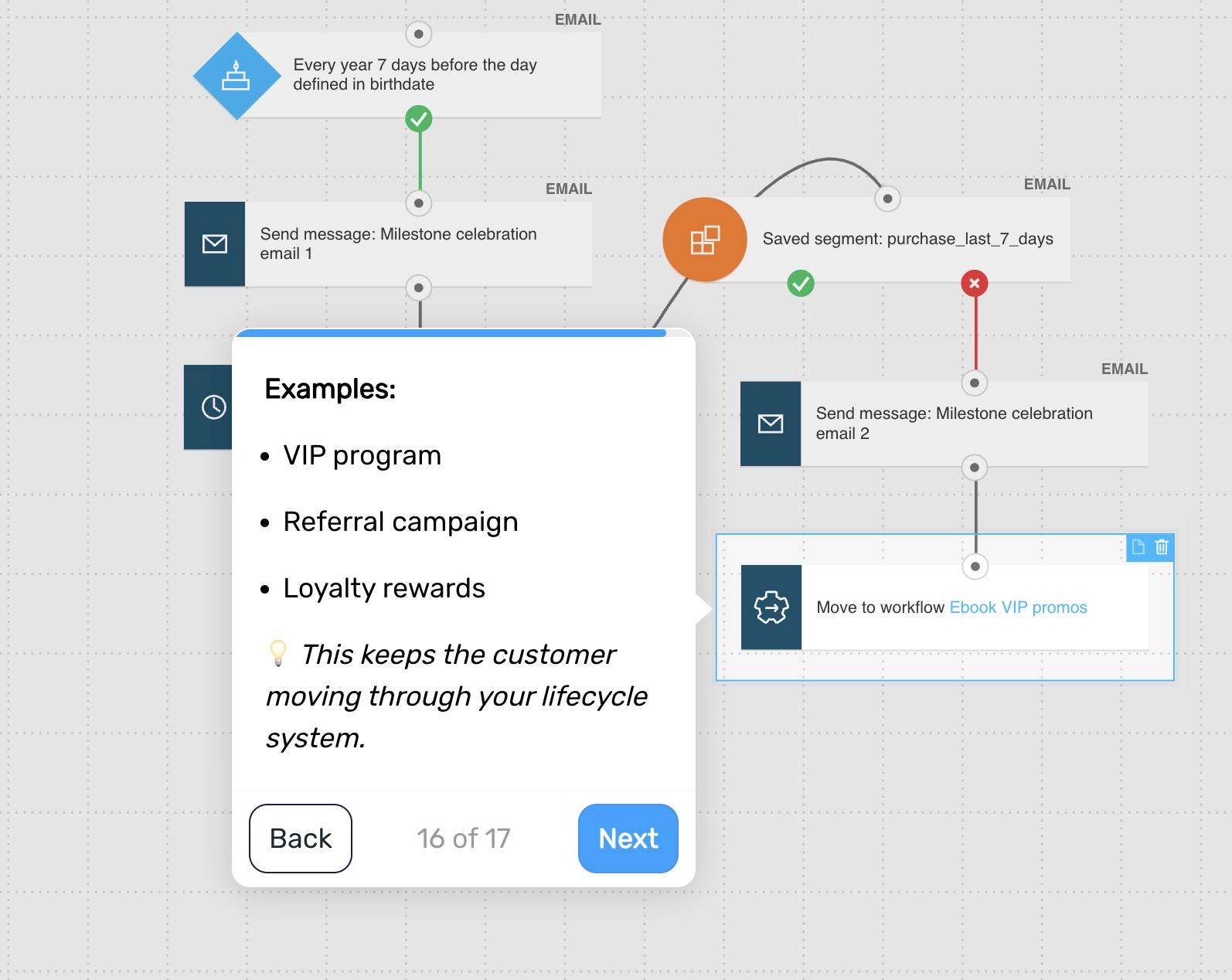Click the Move to workflow gear icon
The height and width of the screenshot is (980, 1232).
pos(771,607)
